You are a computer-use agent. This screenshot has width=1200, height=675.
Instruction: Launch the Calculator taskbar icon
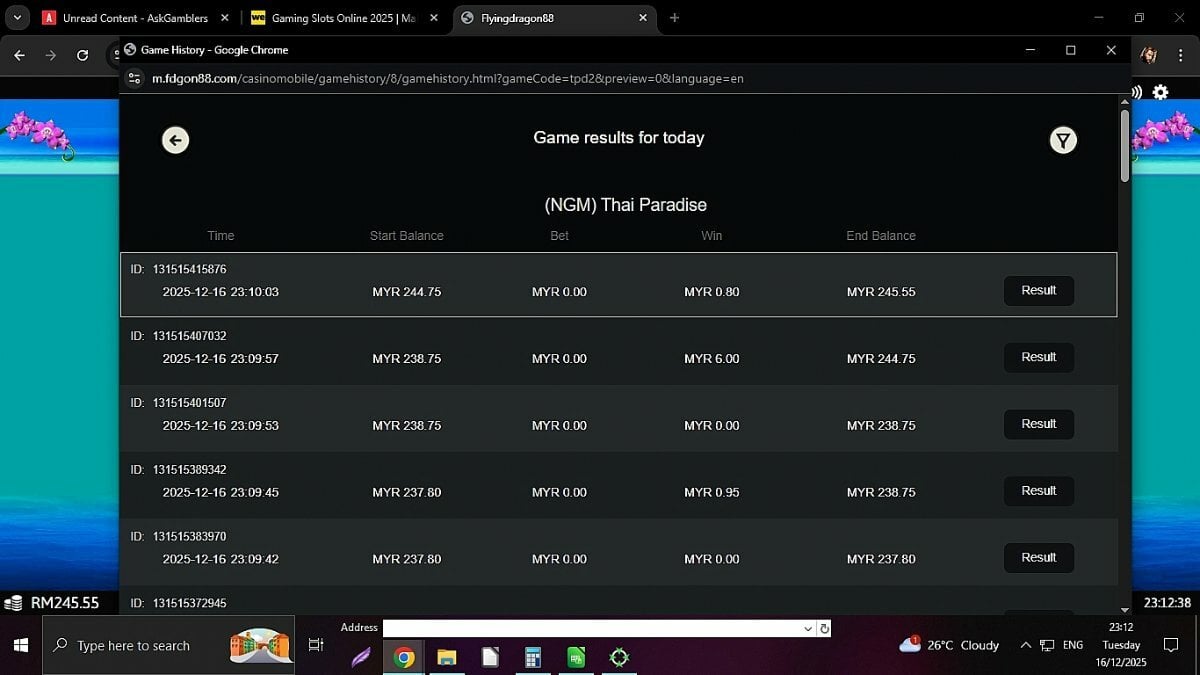(x=533, y=657)
